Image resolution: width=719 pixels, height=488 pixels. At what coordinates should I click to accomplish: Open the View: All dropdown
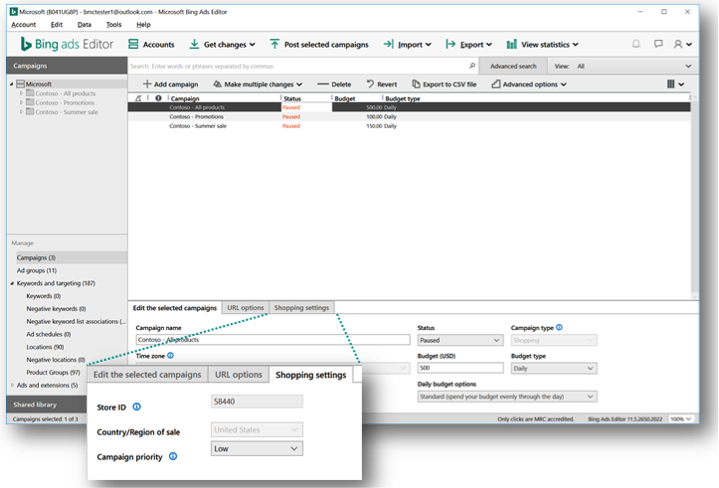point(623,66)
